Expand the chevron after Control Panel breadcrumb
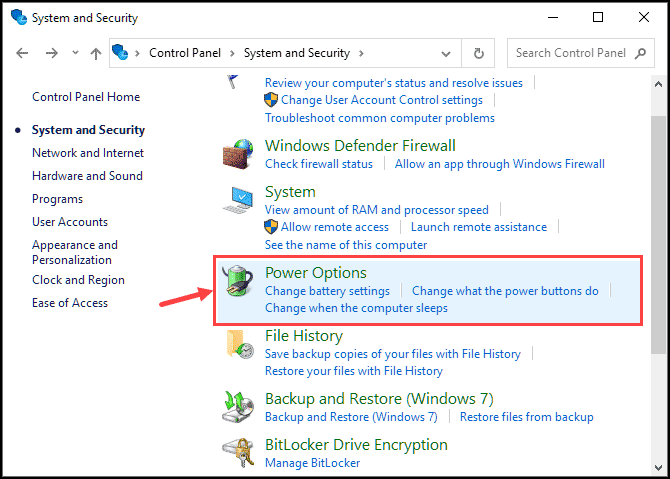 (x=232, y=53)
